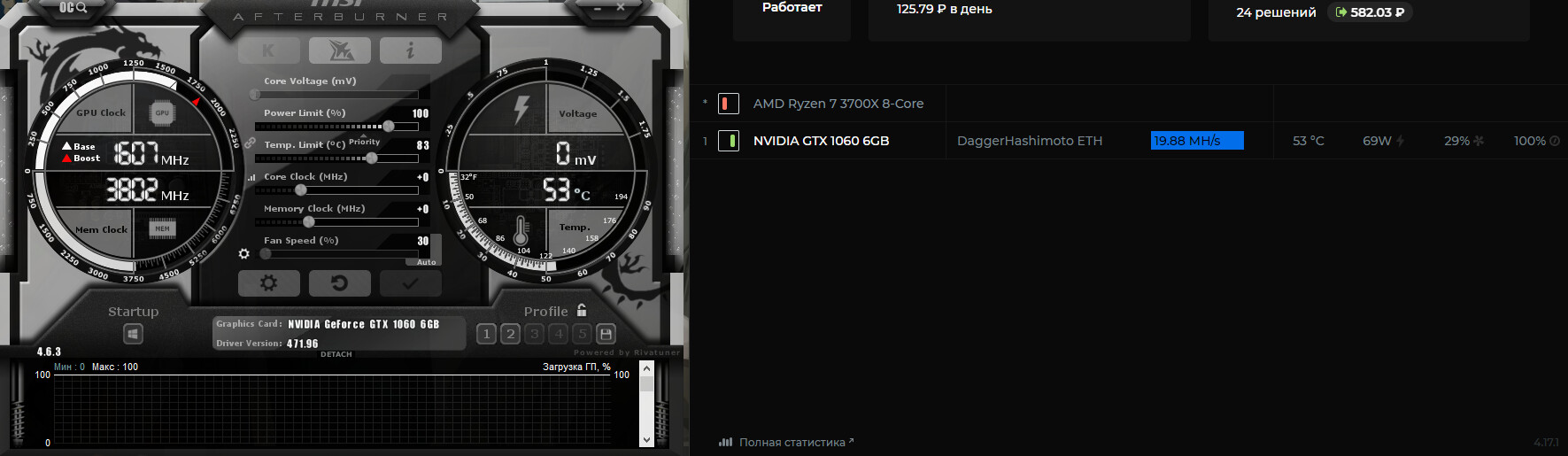
Task: Click the 100% load icon in miner
Action: [x=1555, y=141]
